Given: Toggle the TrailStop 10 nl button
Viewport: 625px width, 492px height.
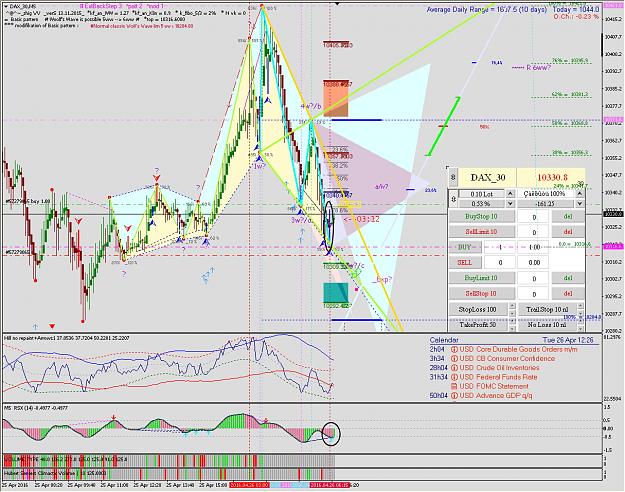Looking at the screenshot, I should (x=547, y=309).
